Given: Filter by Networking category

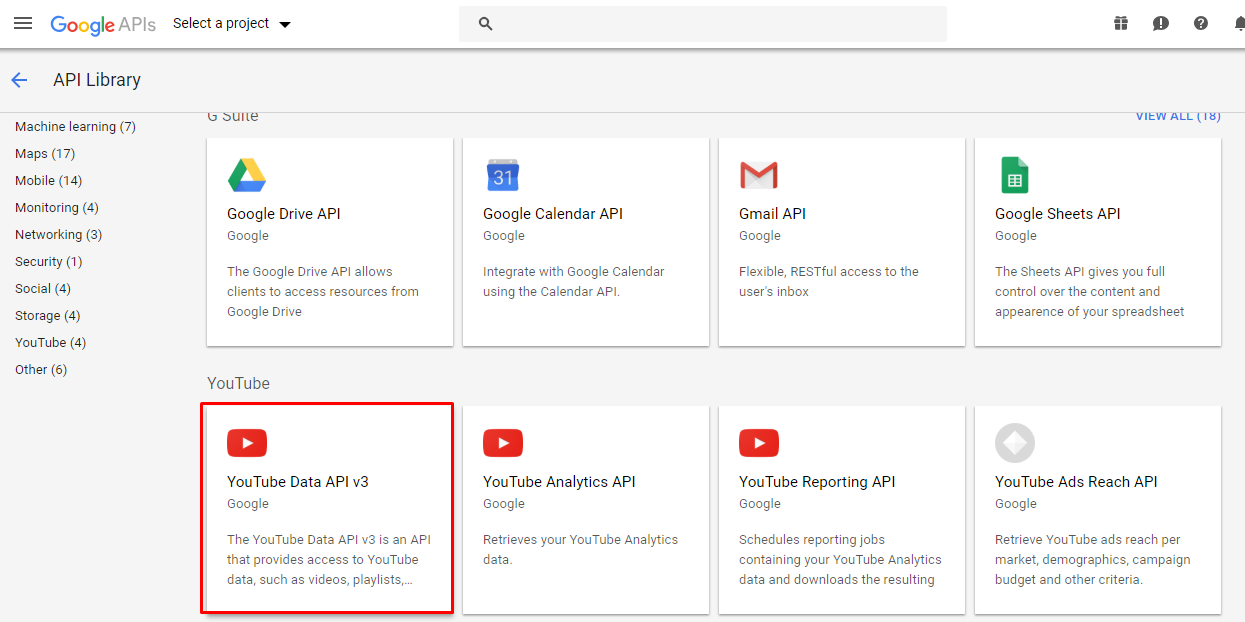Looking at the screenshot, I should point(59,235).
